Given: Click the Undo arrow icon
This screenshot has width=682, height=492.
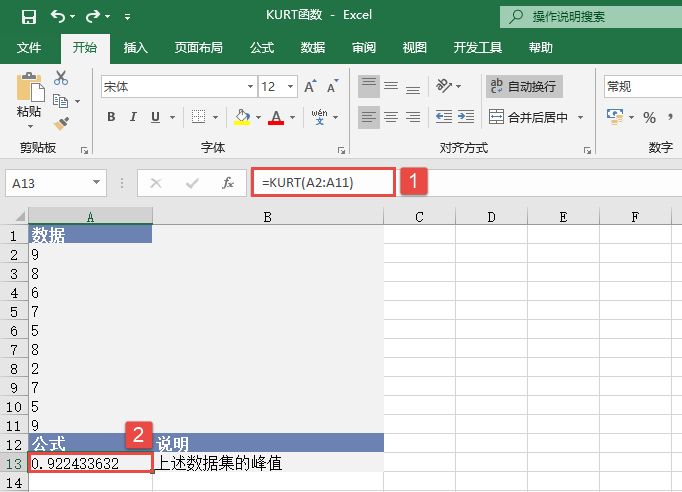Looking at the screenshot, I should [58, 16].
